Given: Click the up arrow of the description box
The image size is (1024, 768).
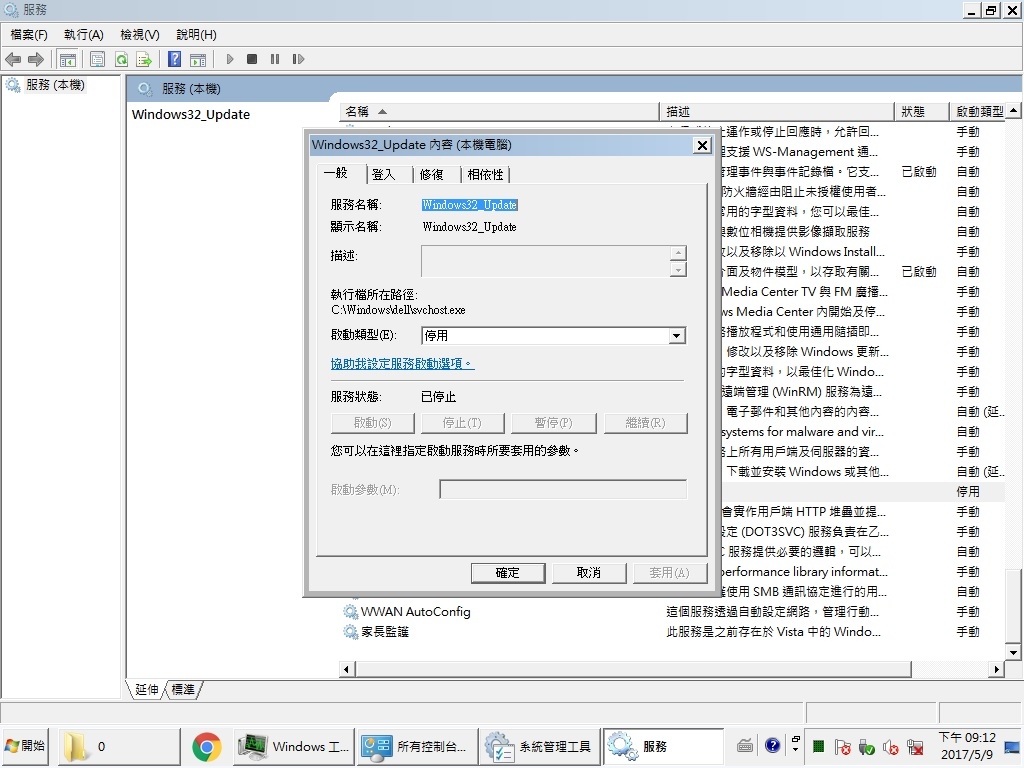Looking at the screenshot, I should (679, 253).
